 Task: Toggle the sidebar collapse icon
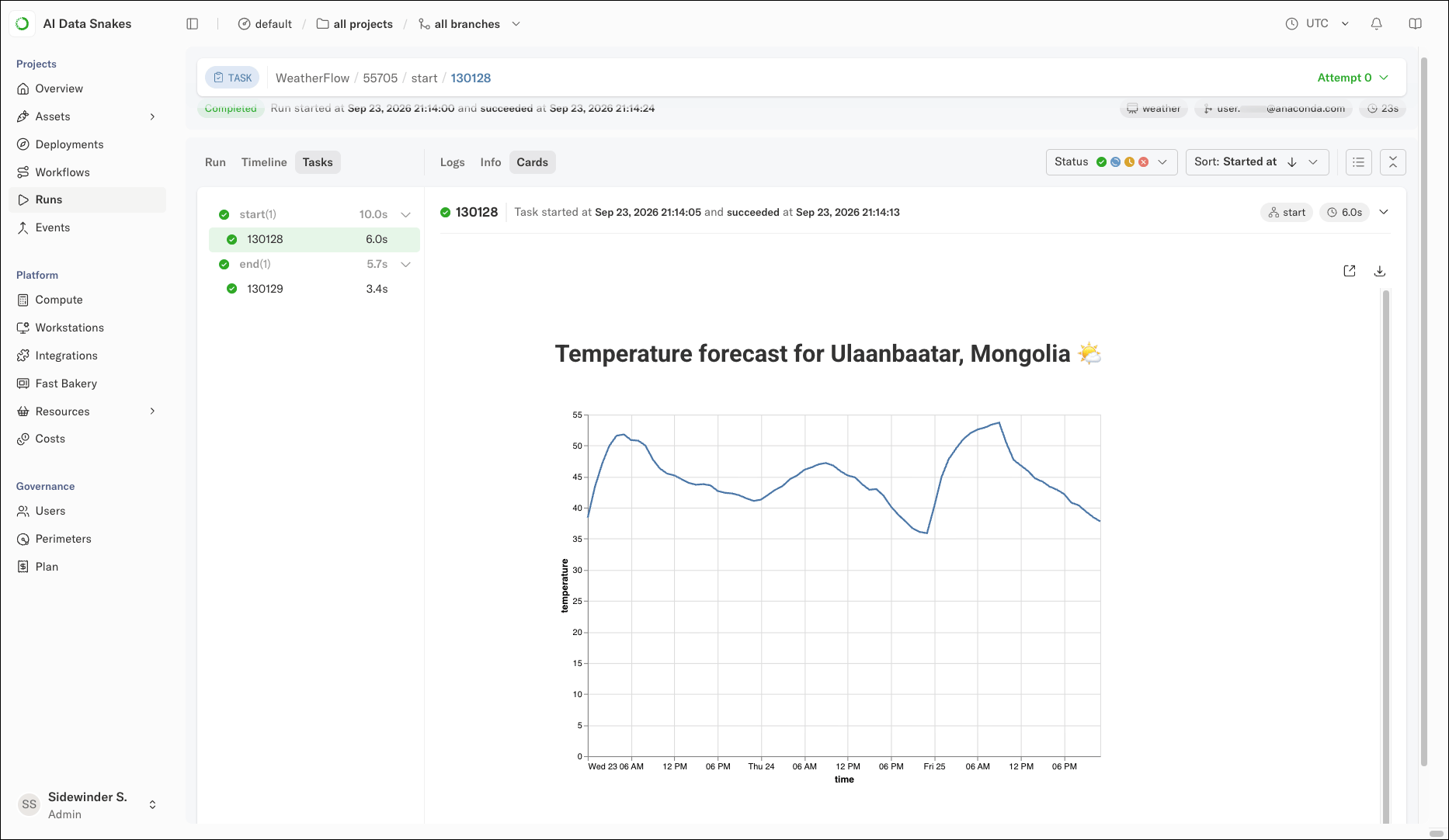pyautogui.click(x=193, y=24)
